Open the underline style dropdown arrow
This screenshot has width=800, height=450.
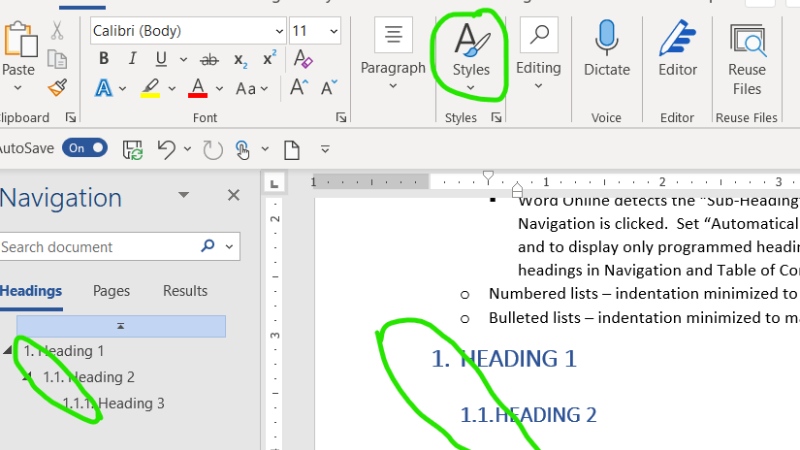[x=184, y=60]
